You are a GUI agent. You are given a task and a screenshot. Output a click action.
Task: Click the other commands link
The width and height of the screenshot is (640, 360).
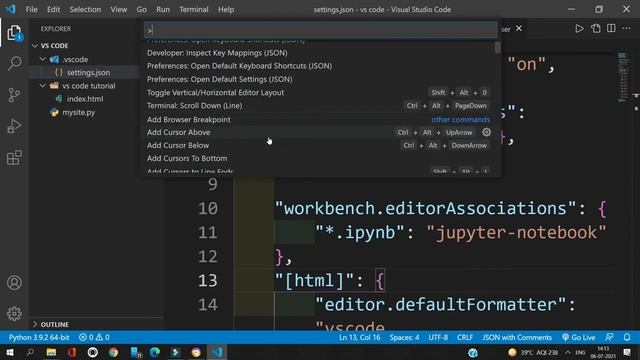tap(460, 120)
